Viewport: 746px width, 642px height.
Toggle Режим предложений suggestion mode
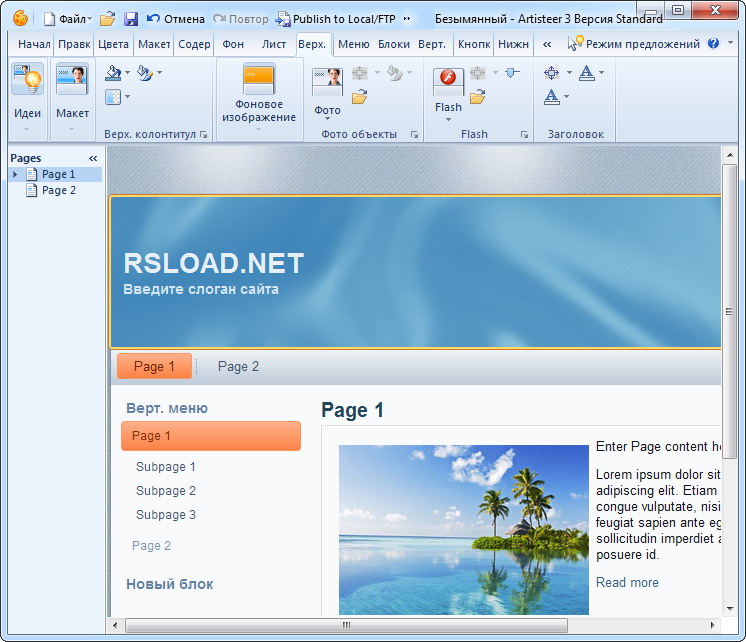[634, 44]
